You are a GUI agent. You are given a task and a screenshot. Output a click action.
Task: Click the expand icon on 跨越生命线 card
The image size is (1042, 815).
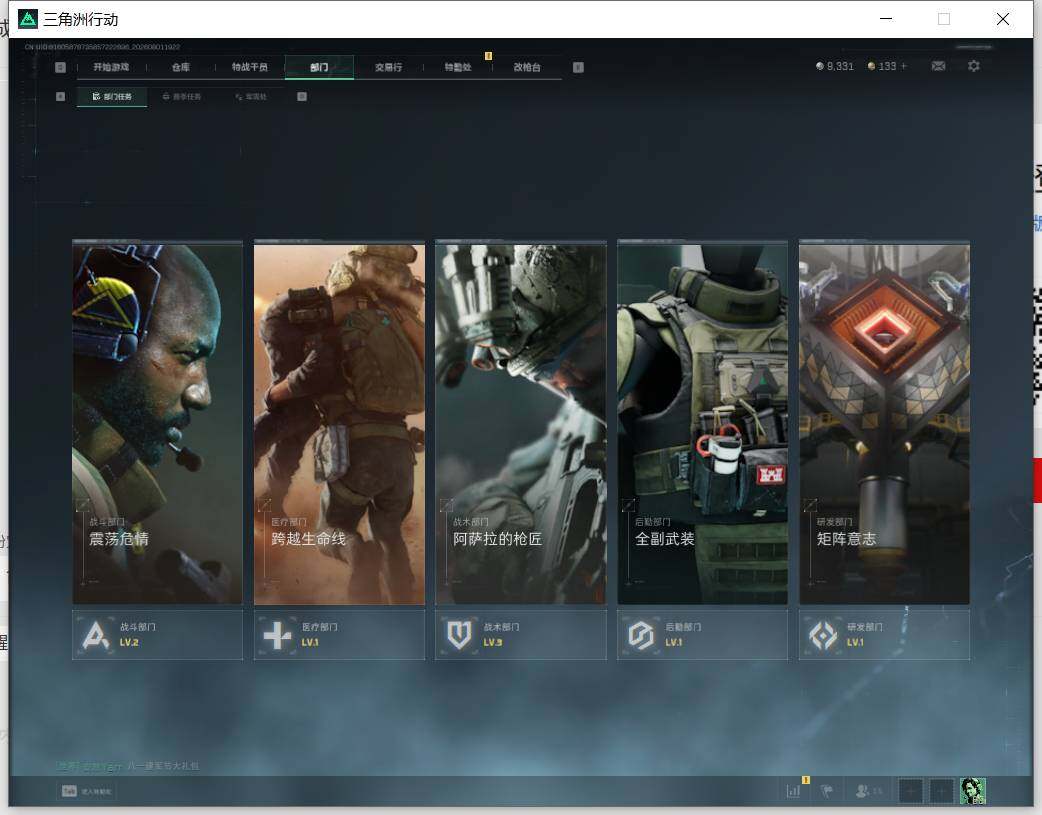(x=264, y=505)
